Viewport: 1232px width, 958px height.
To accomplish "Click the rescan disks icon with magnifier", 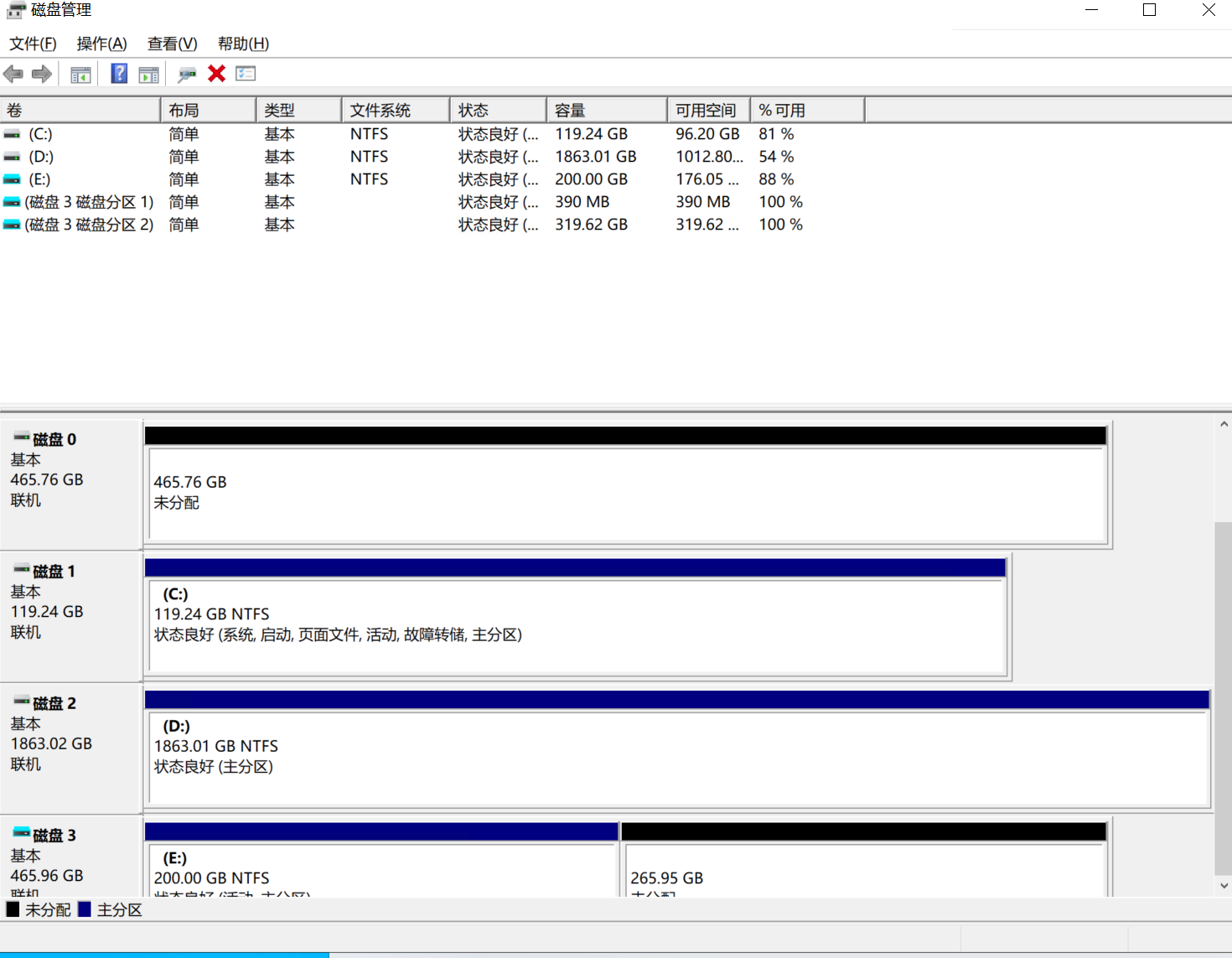I will [186, 75].
